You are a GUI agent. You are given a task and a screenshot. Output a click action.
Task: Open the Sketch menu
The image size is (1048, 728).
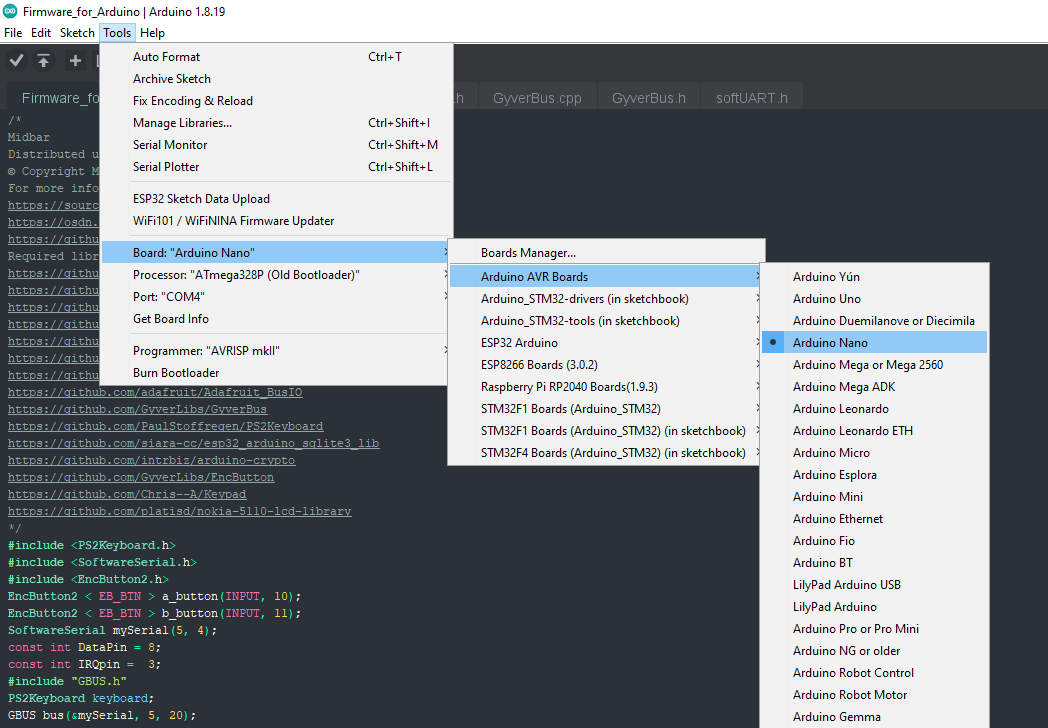click(x=77, y=33)
